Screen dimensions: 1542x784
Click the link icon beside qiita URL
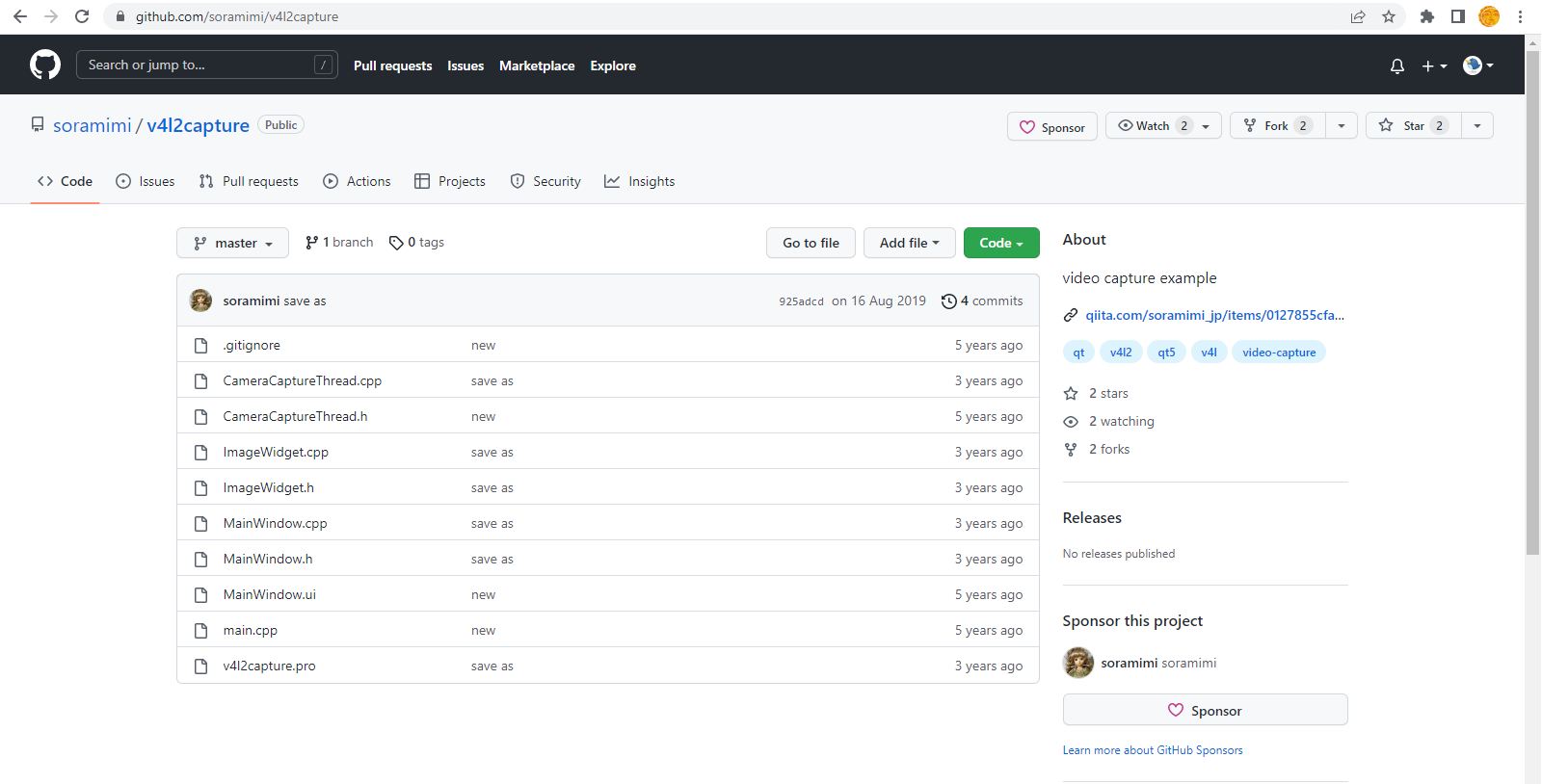(1071, 315)
